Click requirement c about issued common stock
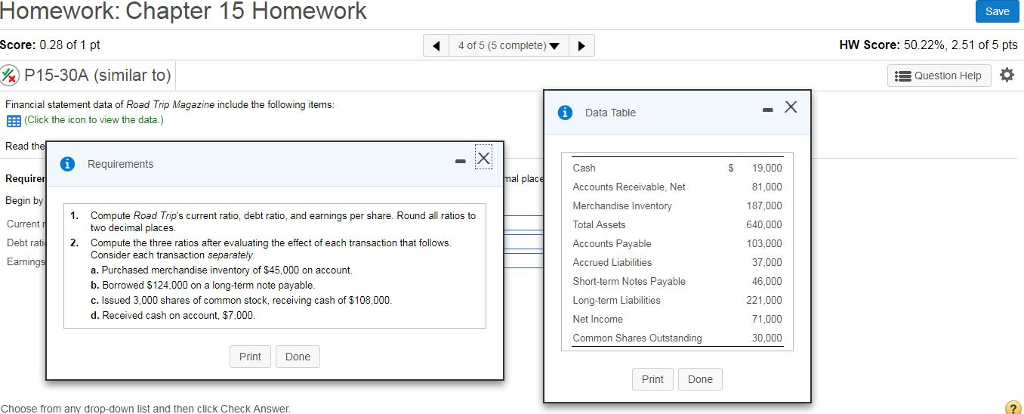 [x=242, y=300]
